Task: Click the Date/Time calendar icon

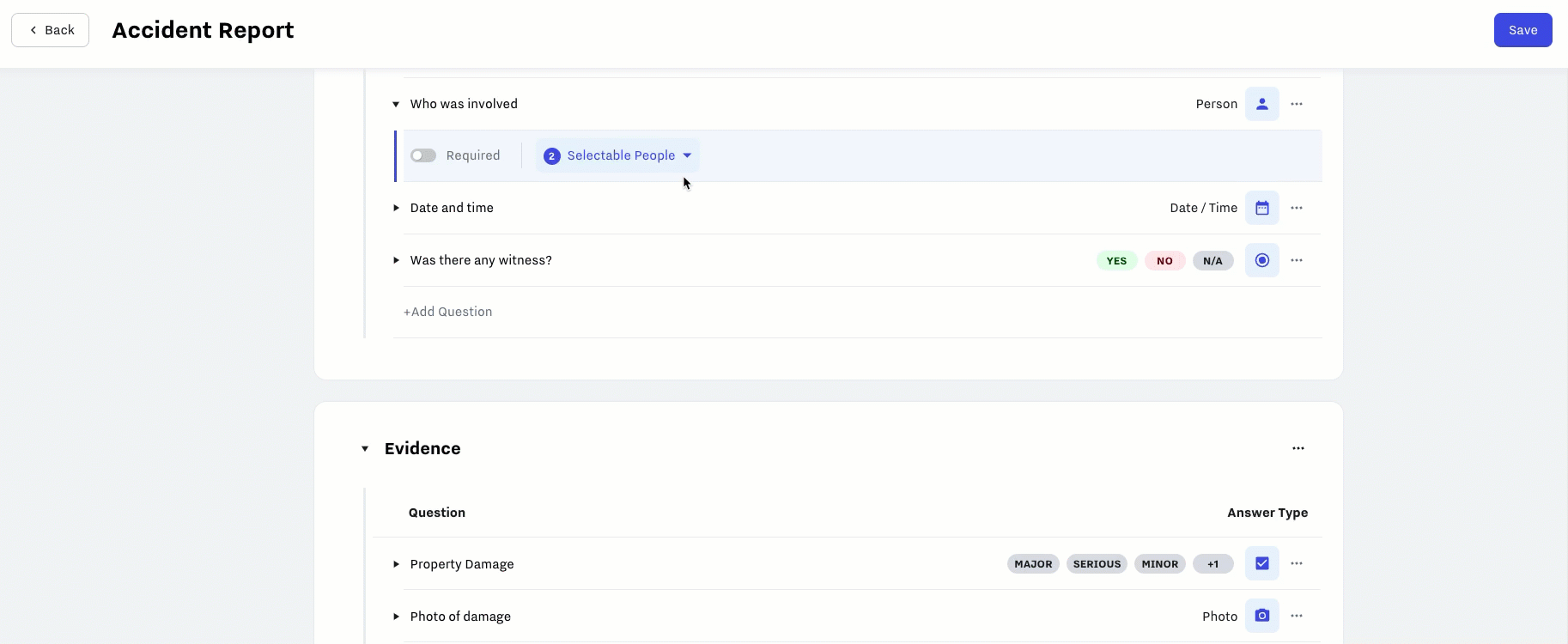Action: coord(1261,208)
